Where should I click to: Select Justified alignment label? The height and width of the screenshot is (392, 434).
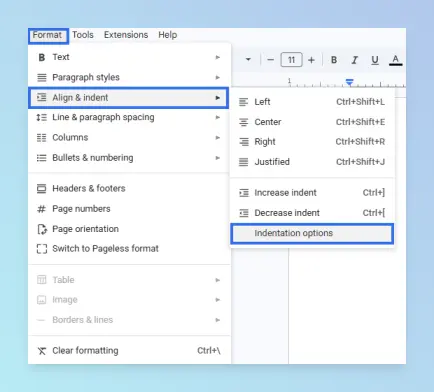click(272, 162)
